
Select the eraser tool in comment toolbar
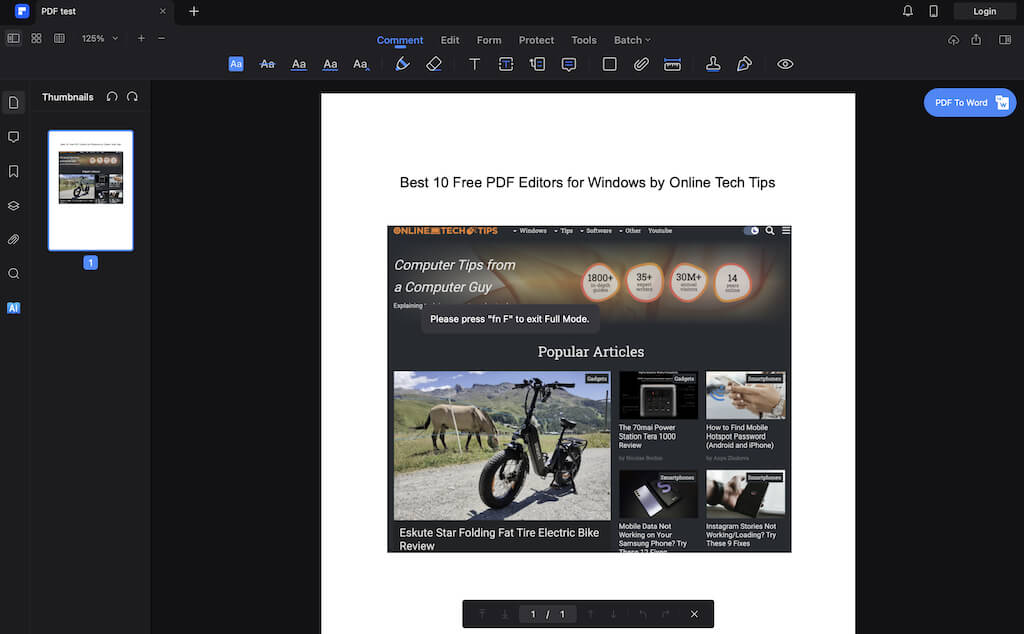tap(433, 64)
